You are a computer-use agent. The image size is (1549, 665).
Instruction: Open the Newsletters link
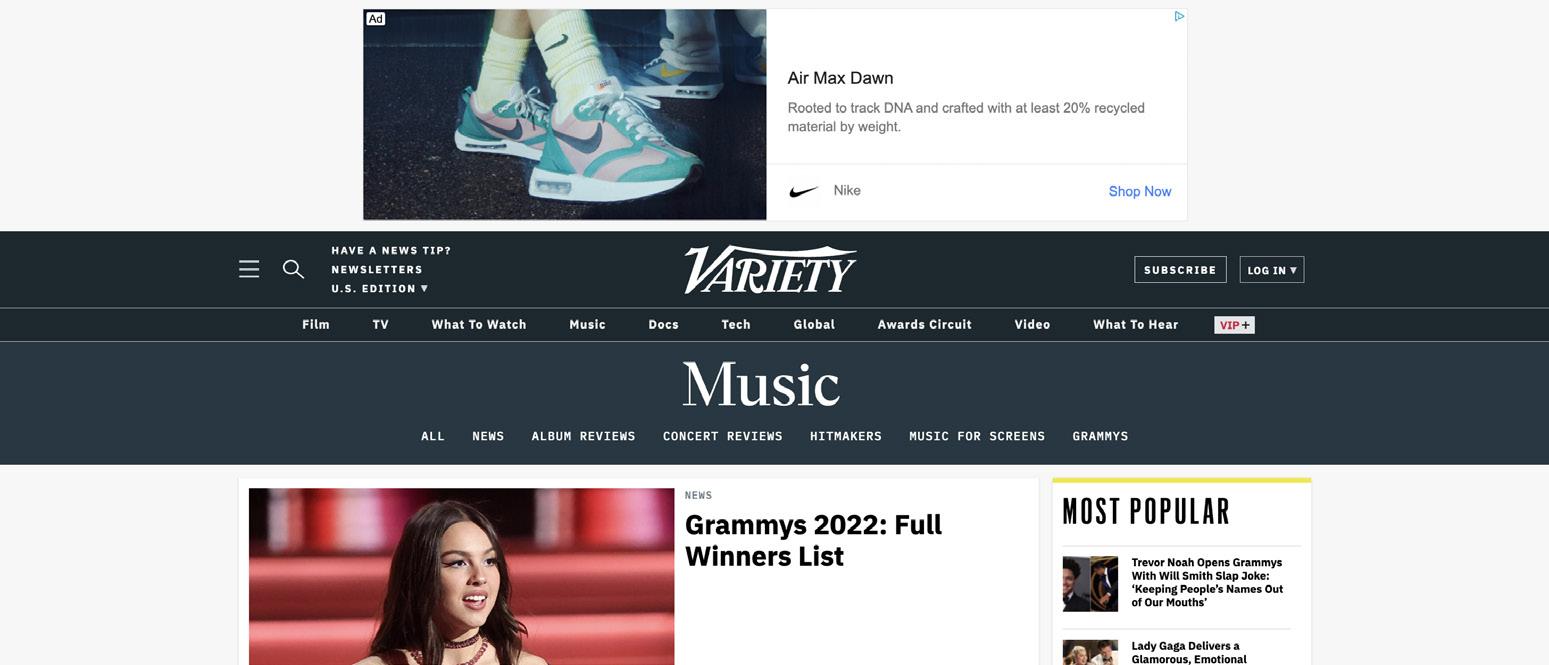pyautogui.click(x=377, y=270)
